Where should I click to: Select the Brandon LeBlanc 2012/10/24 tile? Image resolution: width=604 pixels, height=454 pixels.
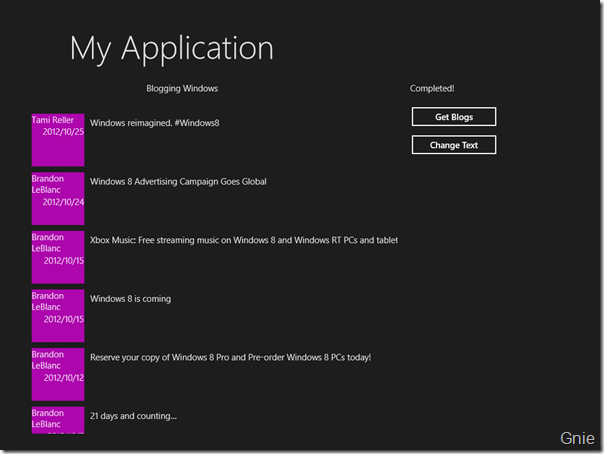58,198
